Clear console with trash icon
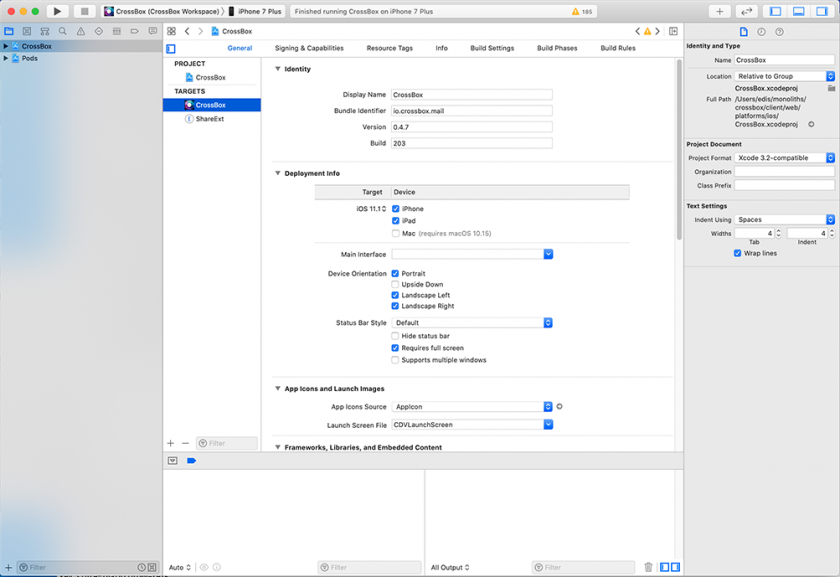The image size is (840, 577). tap(648, 567)
